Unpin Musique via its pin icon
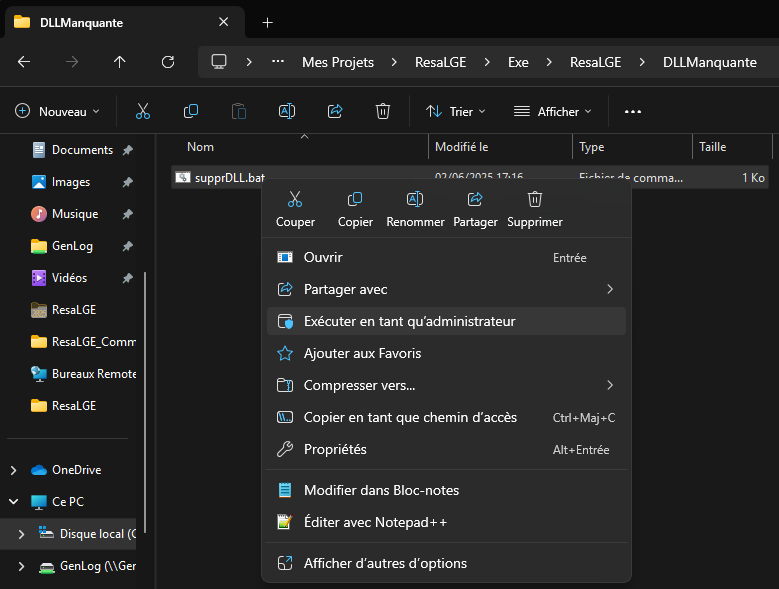779x589 pixels. pyautogui.click(x=128, y=214)
